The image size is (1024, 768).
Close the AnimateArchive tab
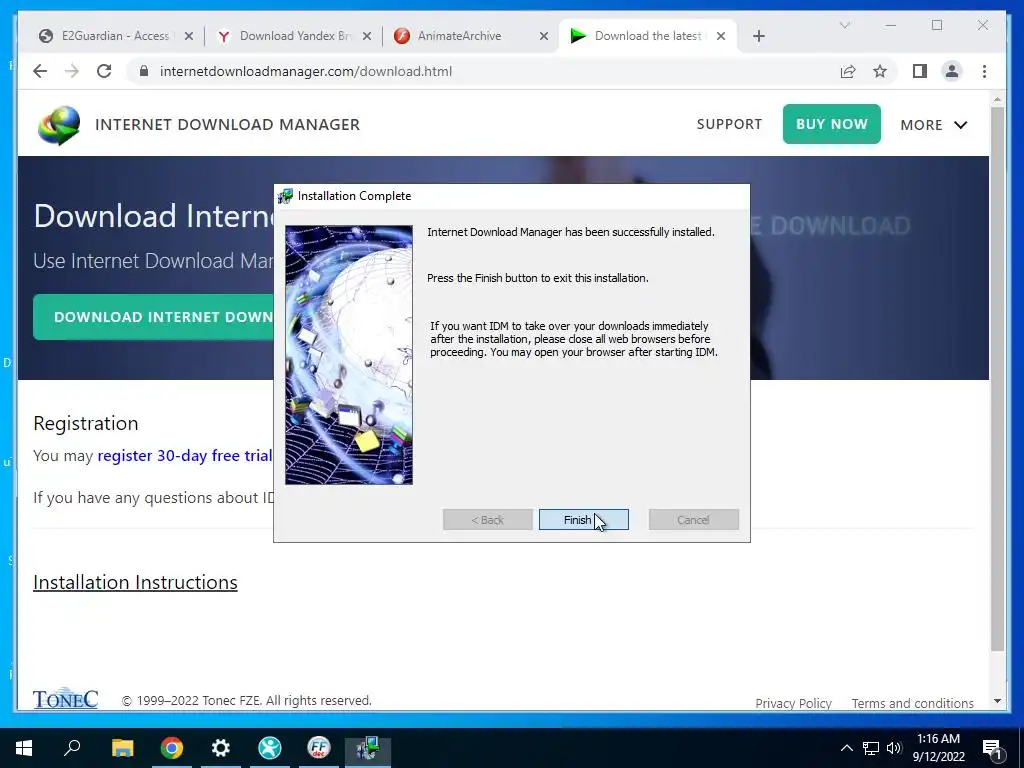tap(544, 36)
